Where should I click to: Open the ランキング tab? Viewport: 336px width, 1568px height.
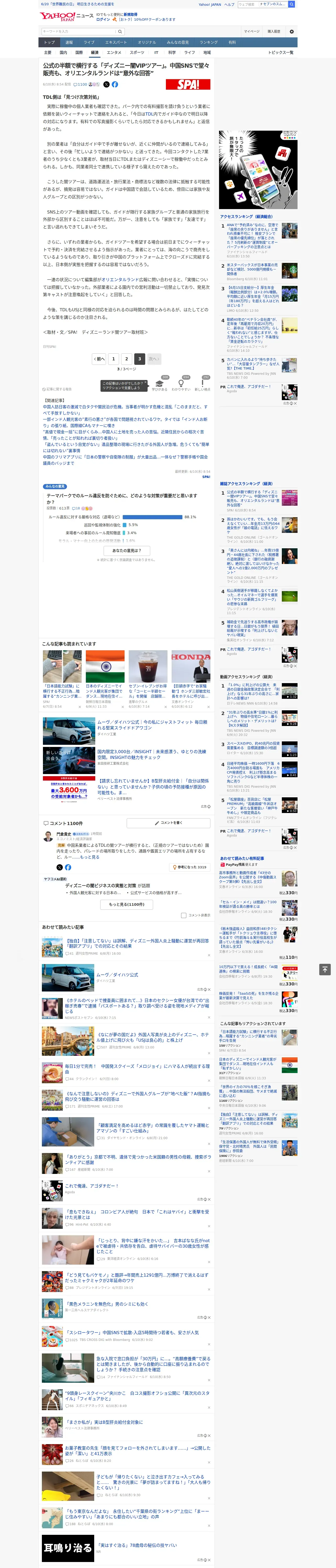pos(209,43)
